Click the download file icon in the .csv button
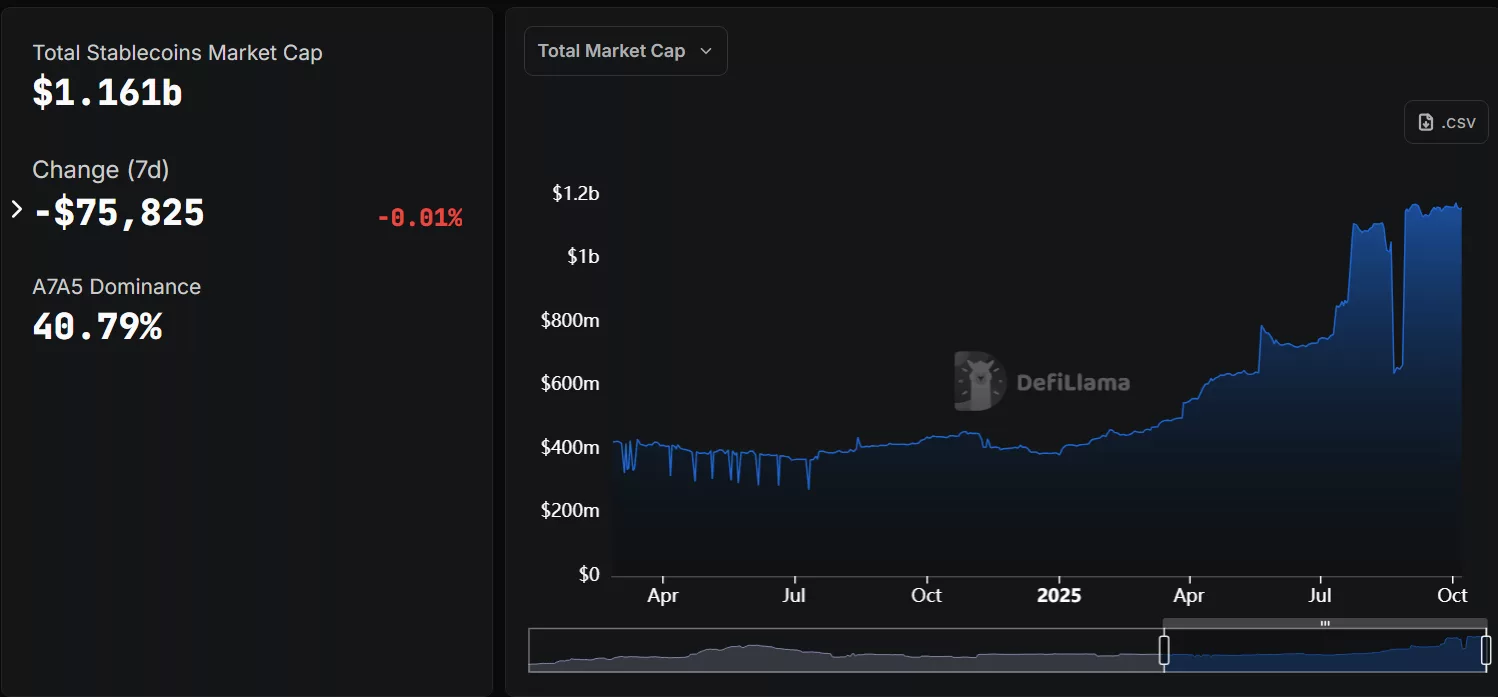The width and height of the screenshot is (1498, 697). tap(1426, 122)
